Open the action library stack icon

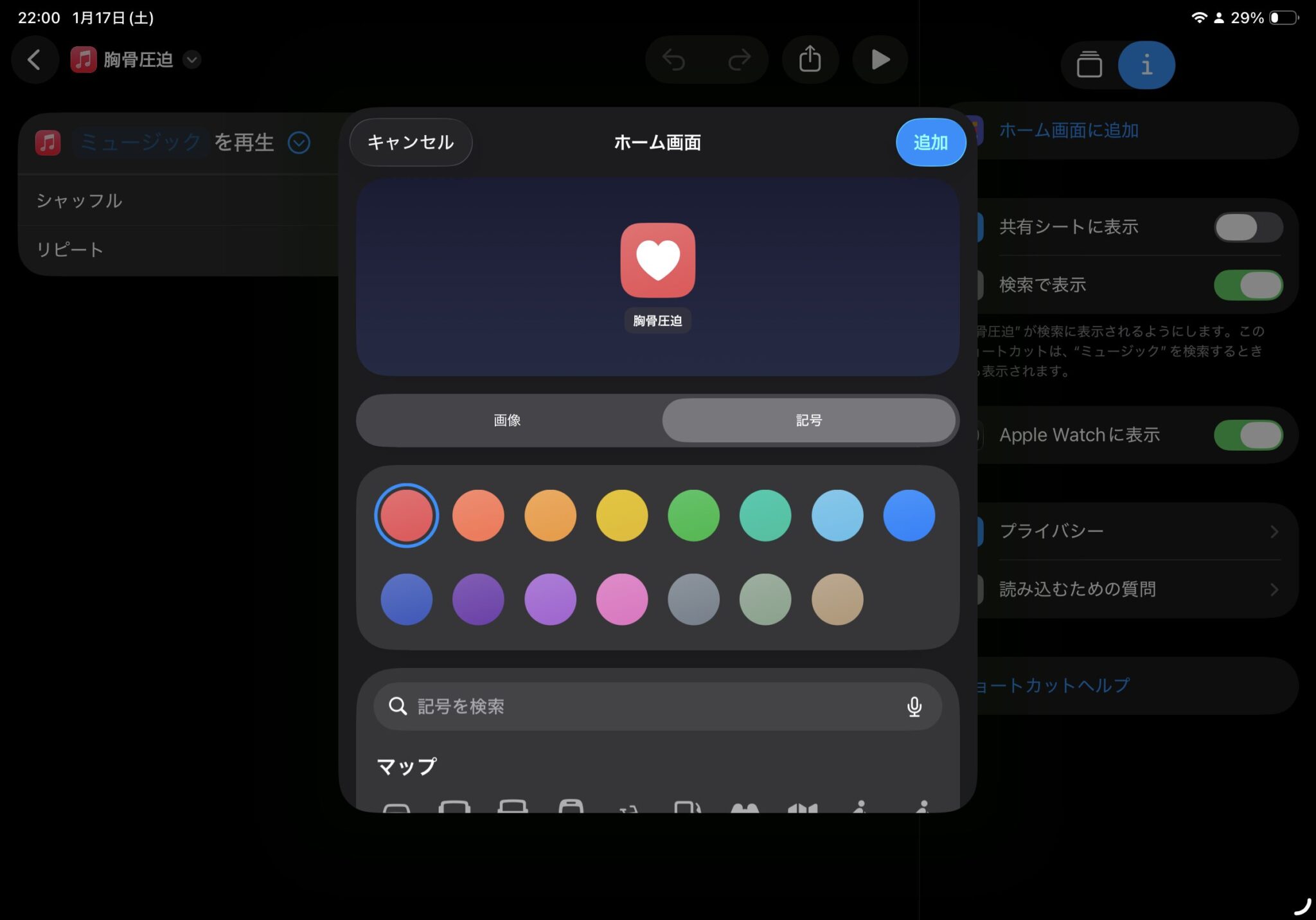tap(1089, 65)
